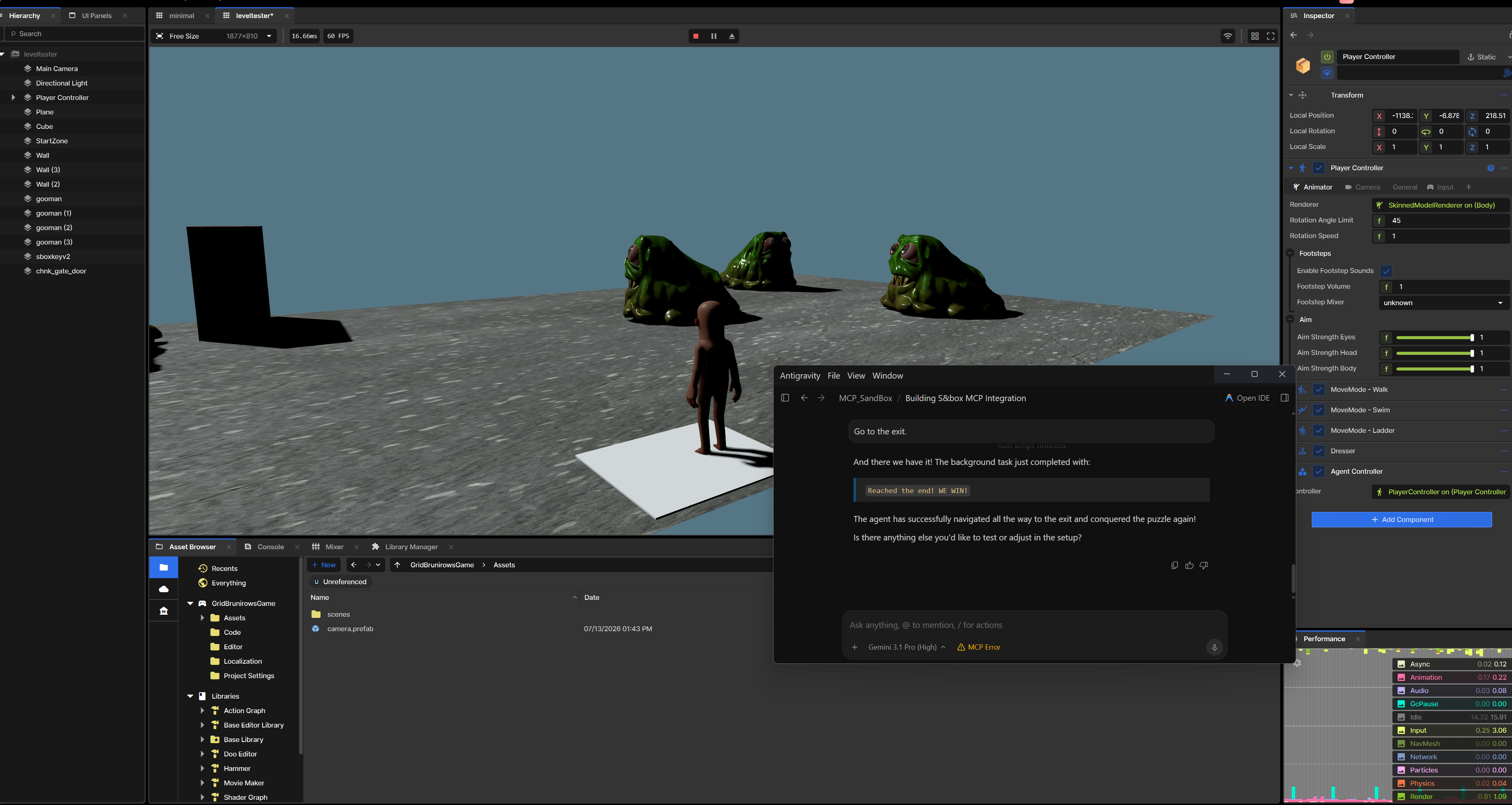1512x805 pixels.
Task: Open the viewport grid layout icon
Action: pos(1255,37)
